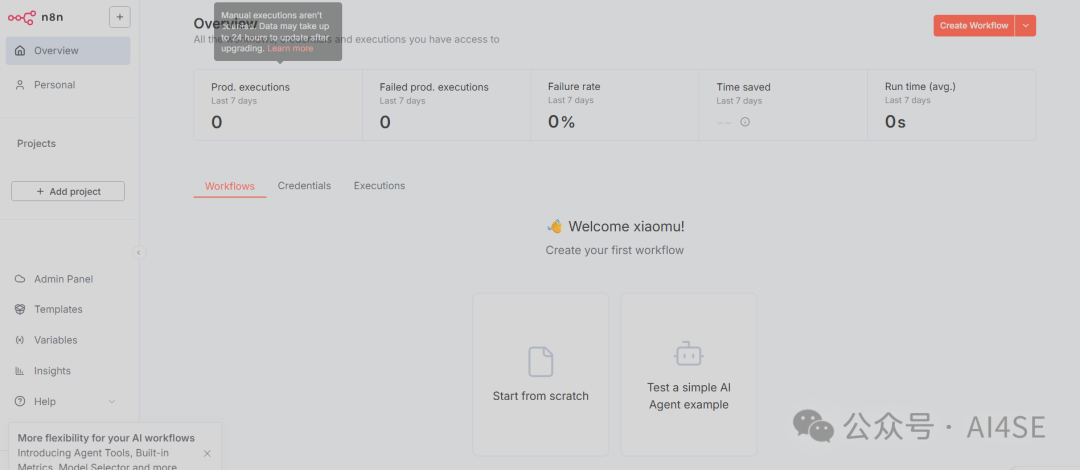Click Test a simple AI Agent example

tap(689, 374)
